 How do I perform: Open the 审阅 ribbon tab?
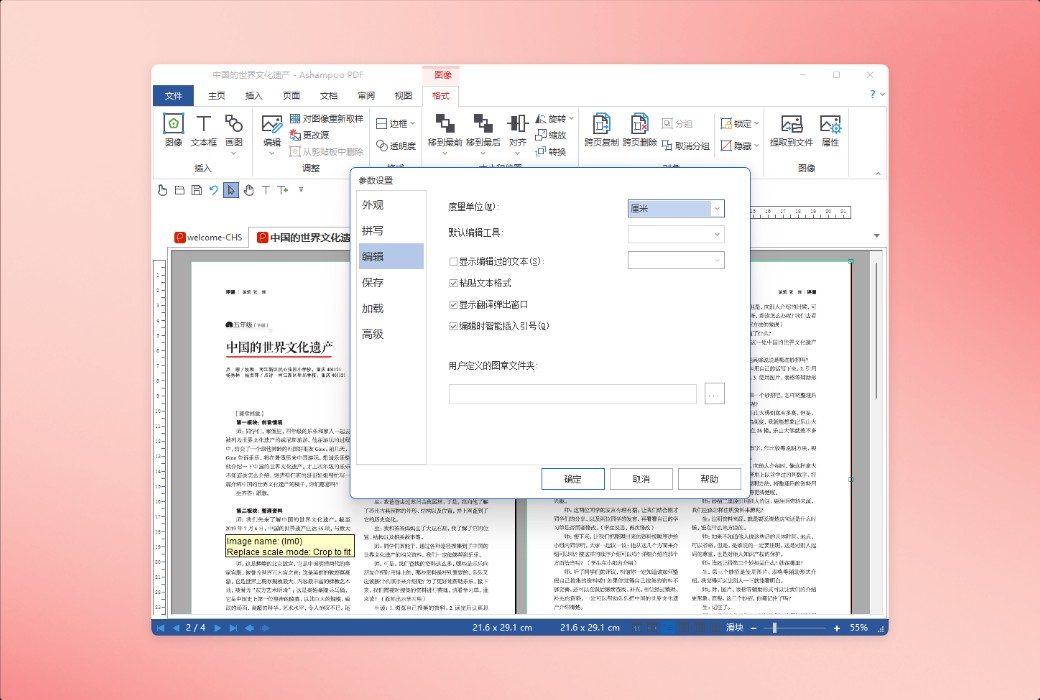[x=365, y=96]
